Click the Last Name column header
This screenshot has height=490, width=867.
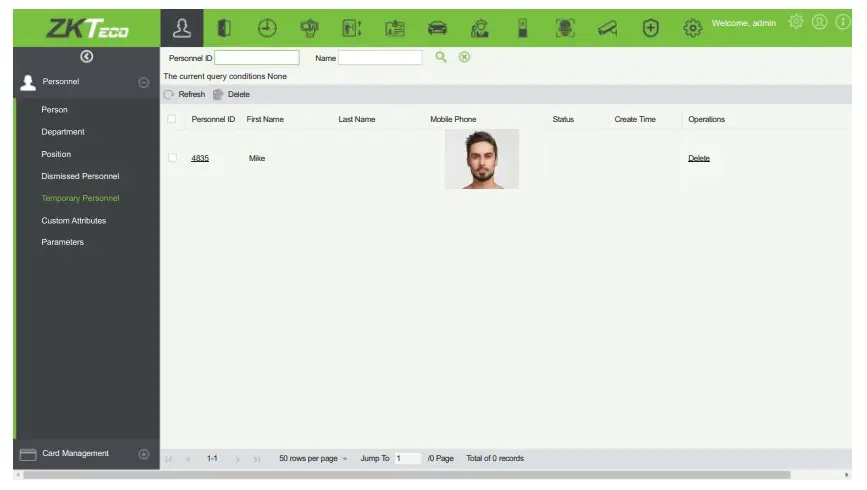[x=357, y=119]
